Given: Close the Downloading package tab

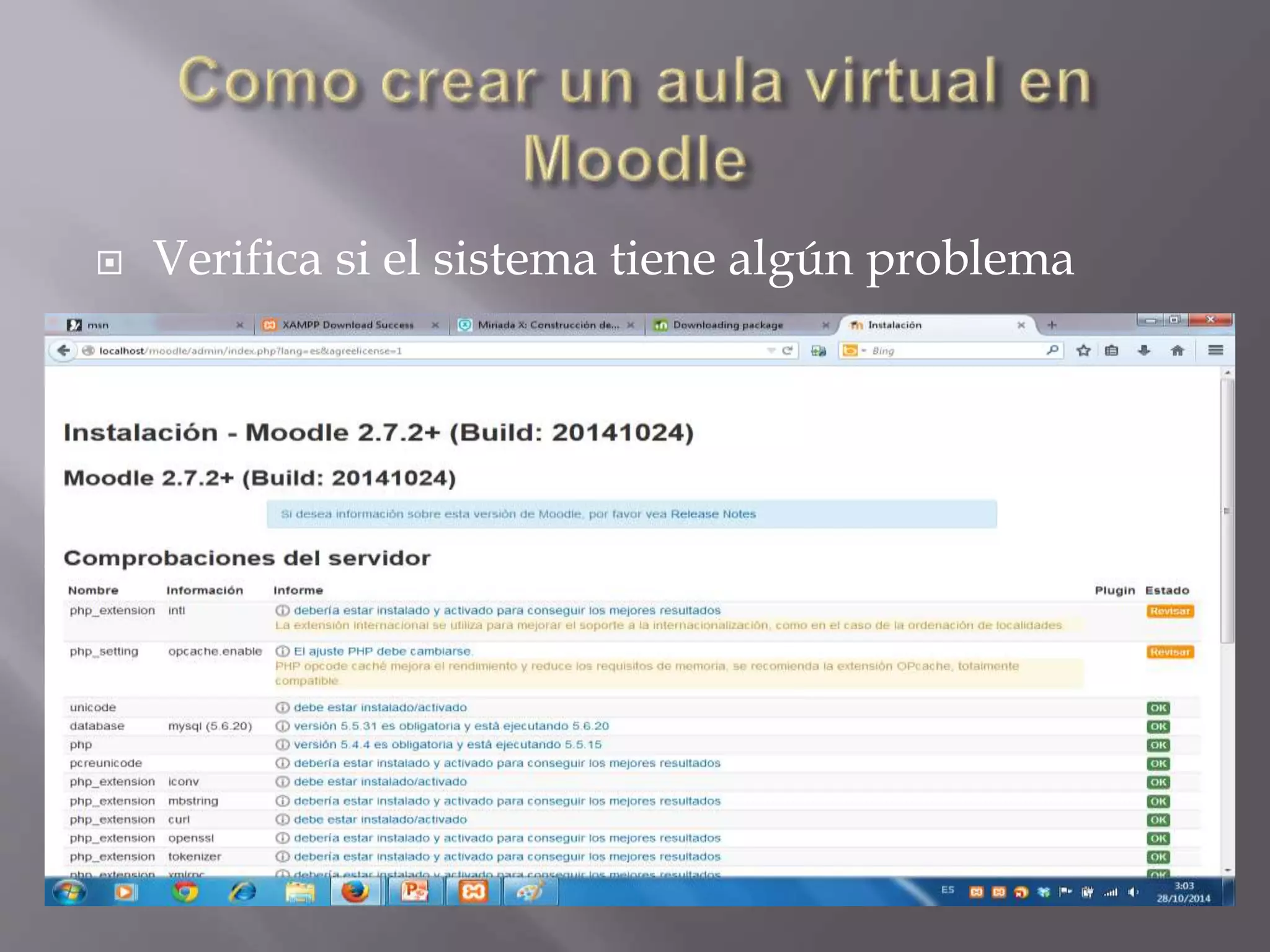Looking at the screenshot, I should pos(825,325).
